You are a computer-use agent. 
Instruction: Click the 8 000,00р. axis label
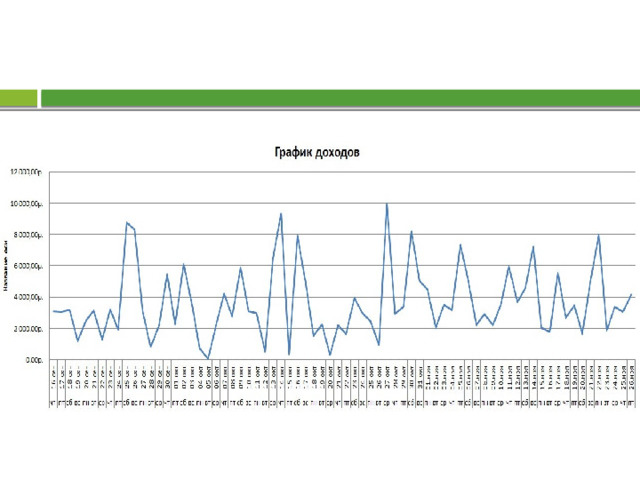[x=27, y=235]
